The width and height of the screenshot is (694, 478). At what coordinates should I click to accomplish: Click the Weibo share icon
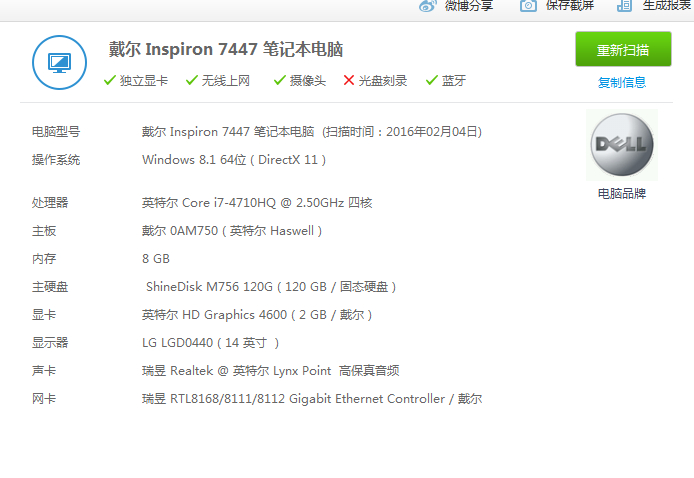click(x=428, y=6)
